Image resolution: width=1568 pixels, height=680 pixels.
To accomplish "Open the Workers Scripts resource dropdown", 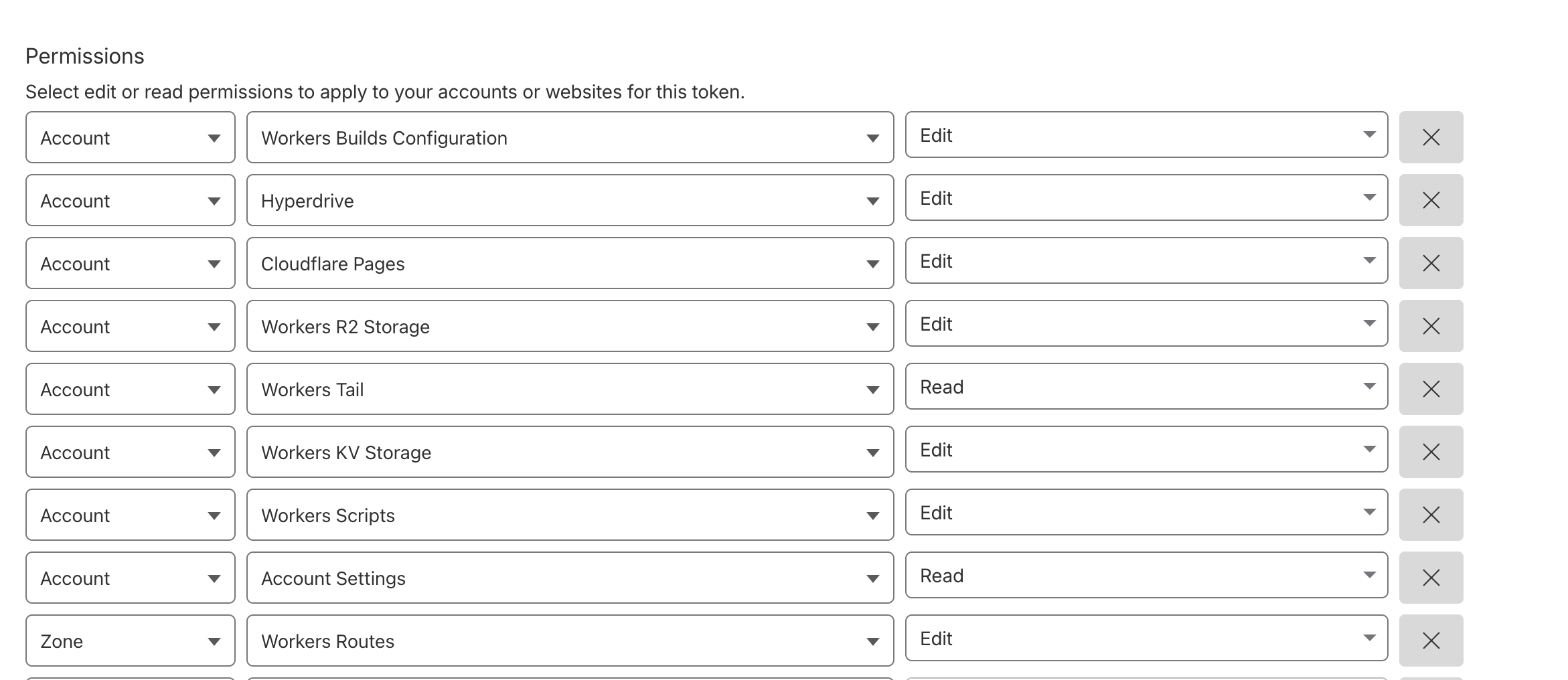I will pyautogui.click(x=569, y=515).
